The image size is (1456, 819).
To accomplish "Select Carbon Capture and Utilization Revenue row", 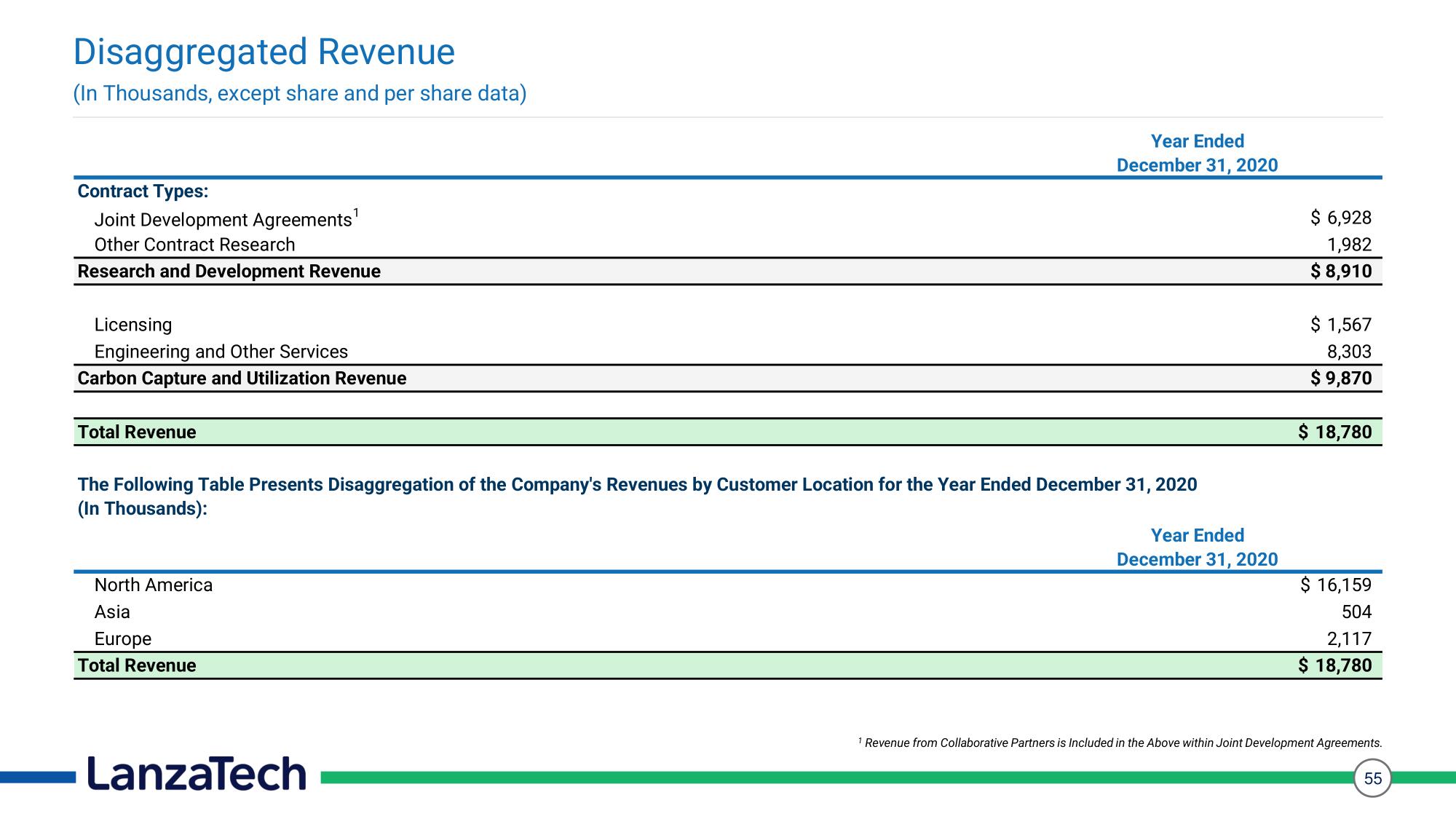I will tap(728, 379).
